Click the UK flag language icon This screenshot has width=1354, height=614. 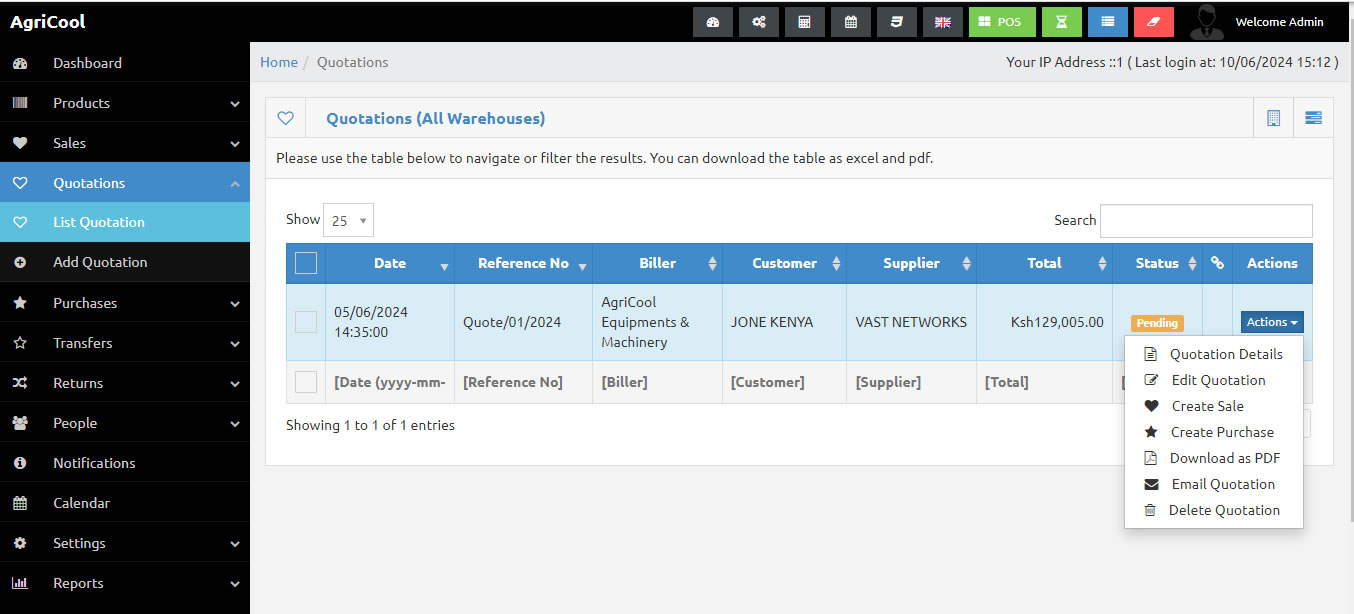click(942, 22)
